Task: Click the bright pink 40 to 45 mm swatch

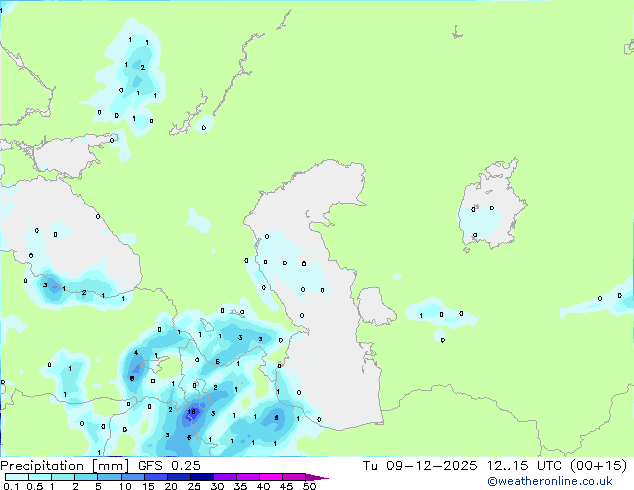Action: [271, 477]
